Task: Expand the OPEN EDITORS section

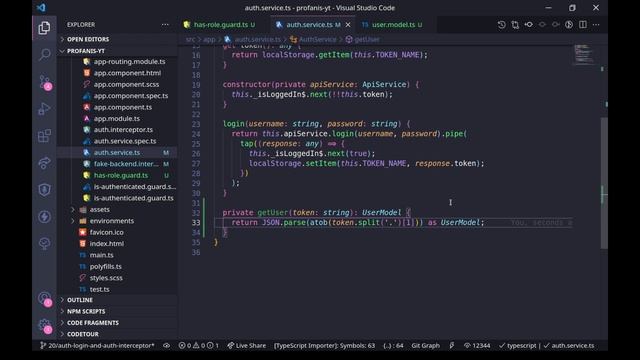Action: tap(117, 39)
